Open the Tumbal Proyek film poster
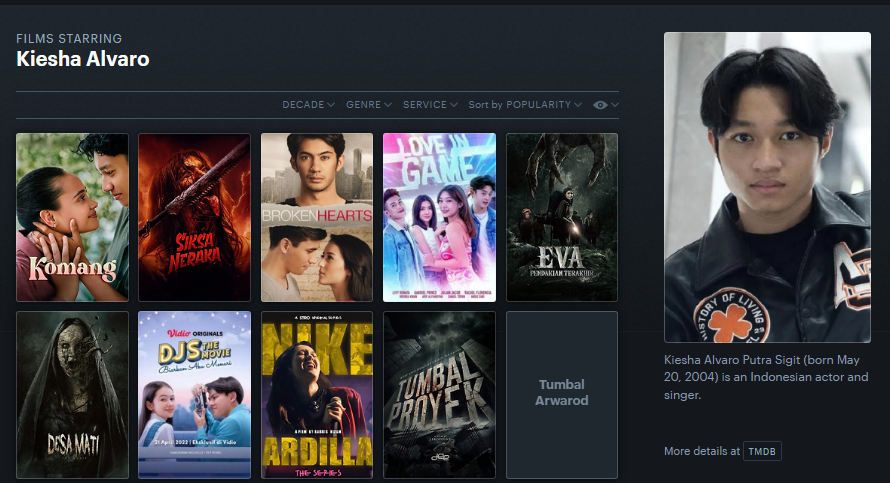The width and height of the screenshot is (890, 483). 439,395
